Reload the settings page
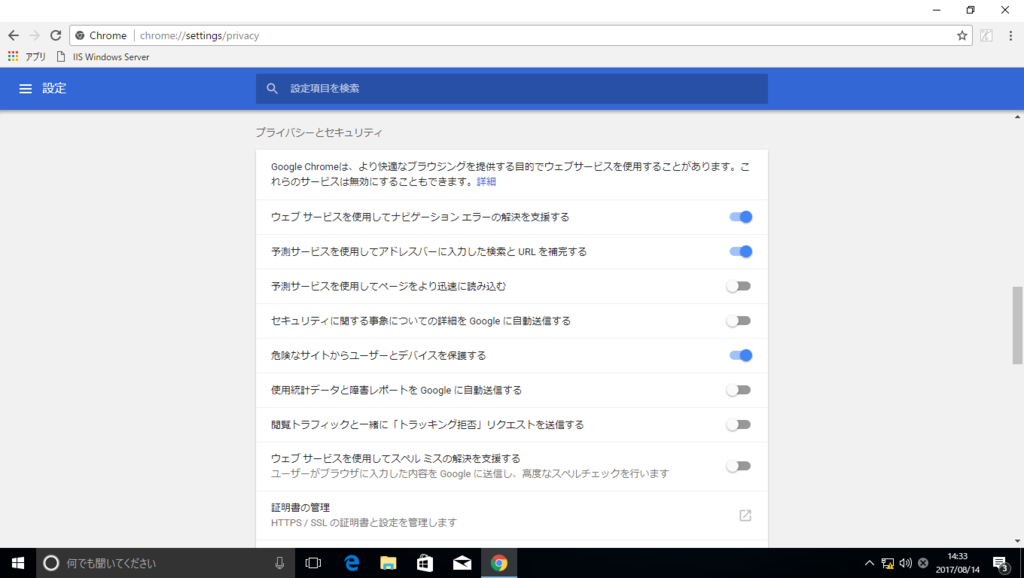 point(54,34)
